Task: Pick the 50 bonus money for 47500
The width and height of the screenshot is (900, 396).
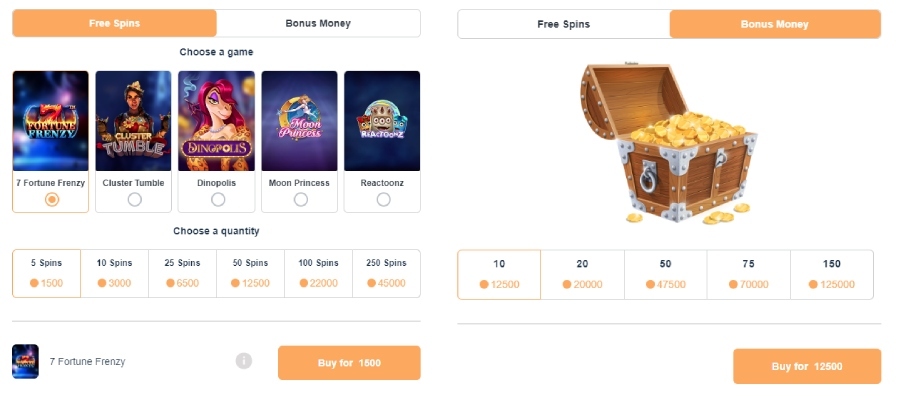Action: pyautogui.click(x=665, y=274)
